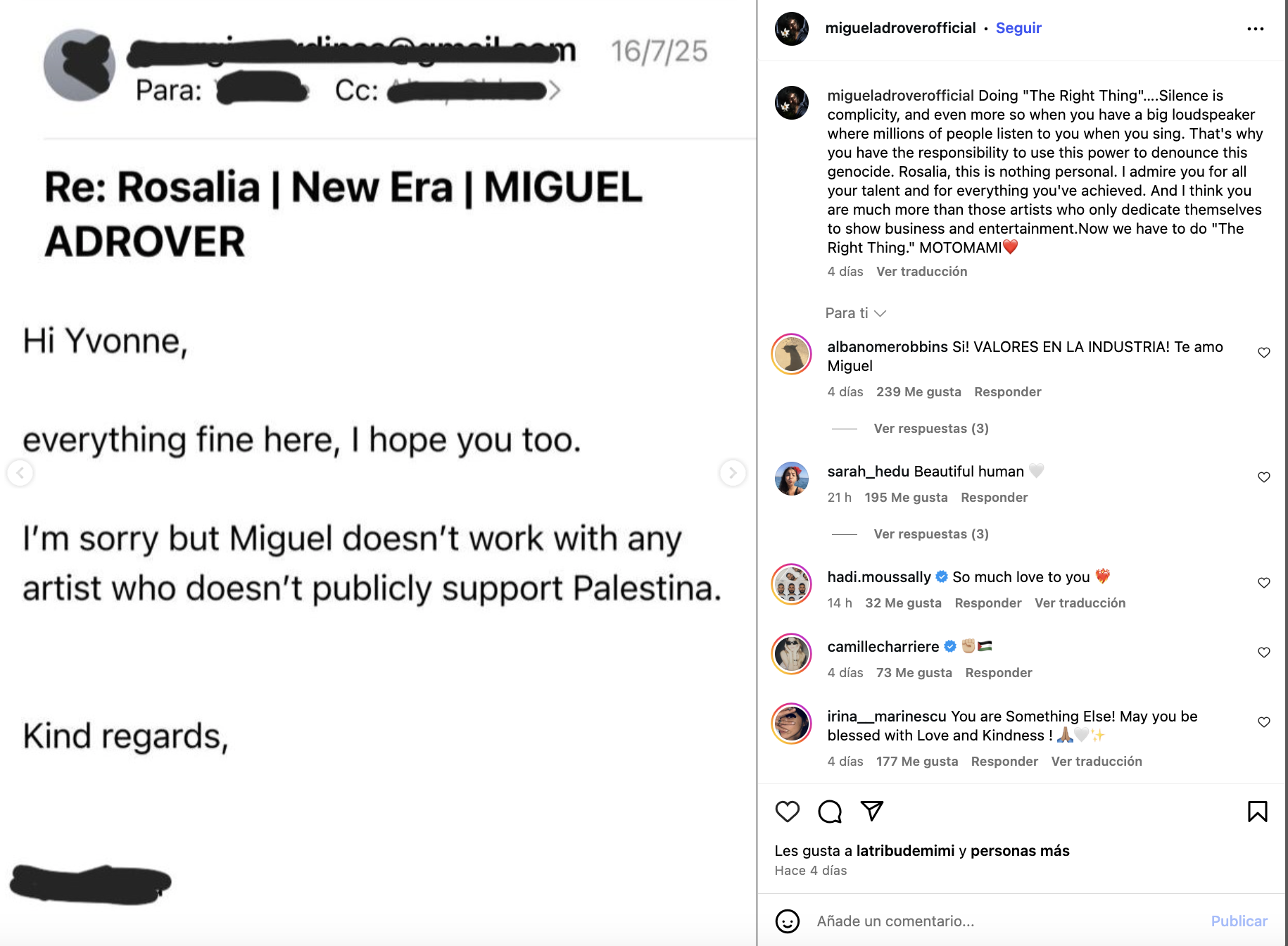Click hadi.moussally's blue verified badge
The height and width of the screenshot is (946, 1288).
pos(941,576)
